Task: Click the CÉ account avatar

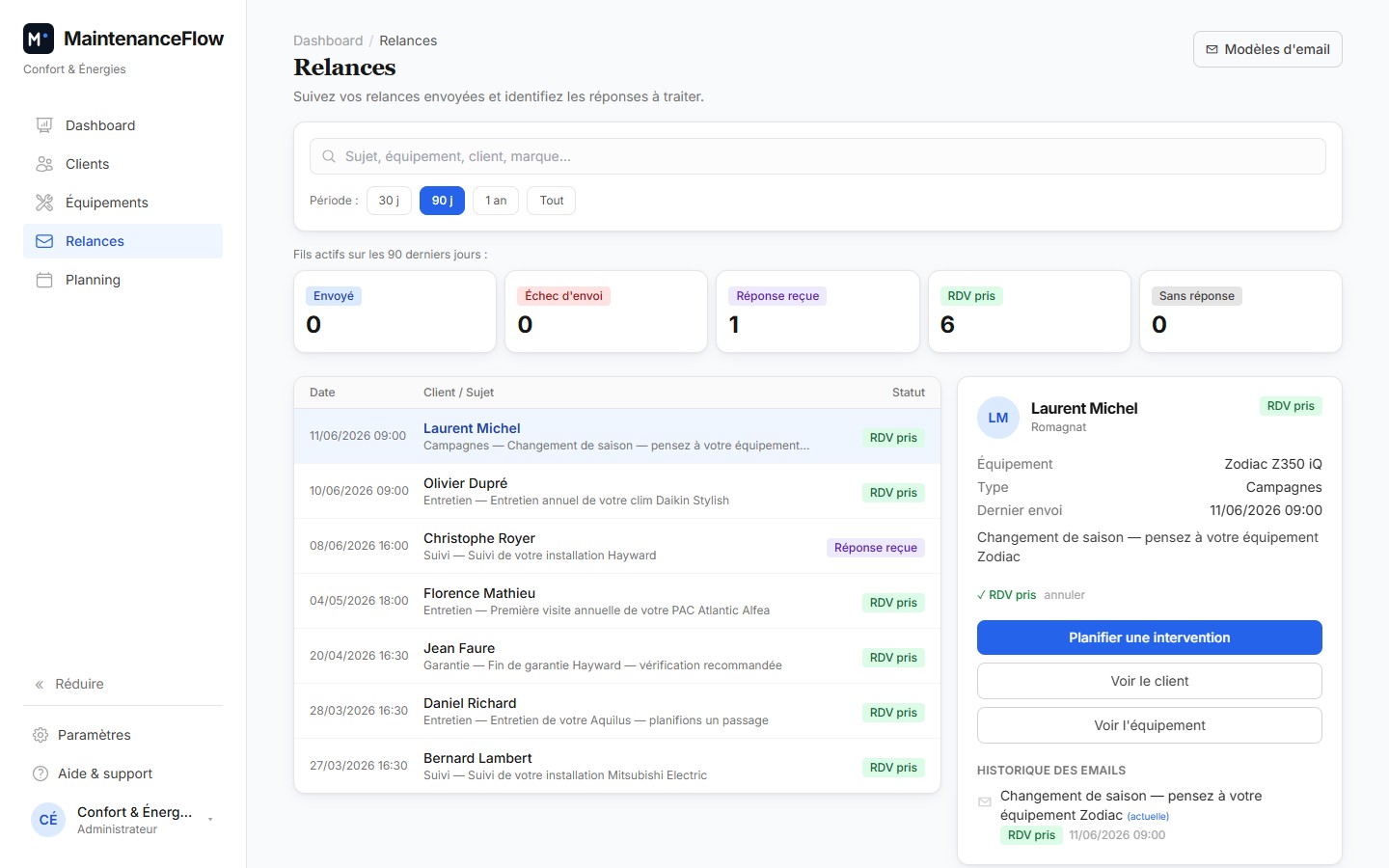Action: (48, 820)
